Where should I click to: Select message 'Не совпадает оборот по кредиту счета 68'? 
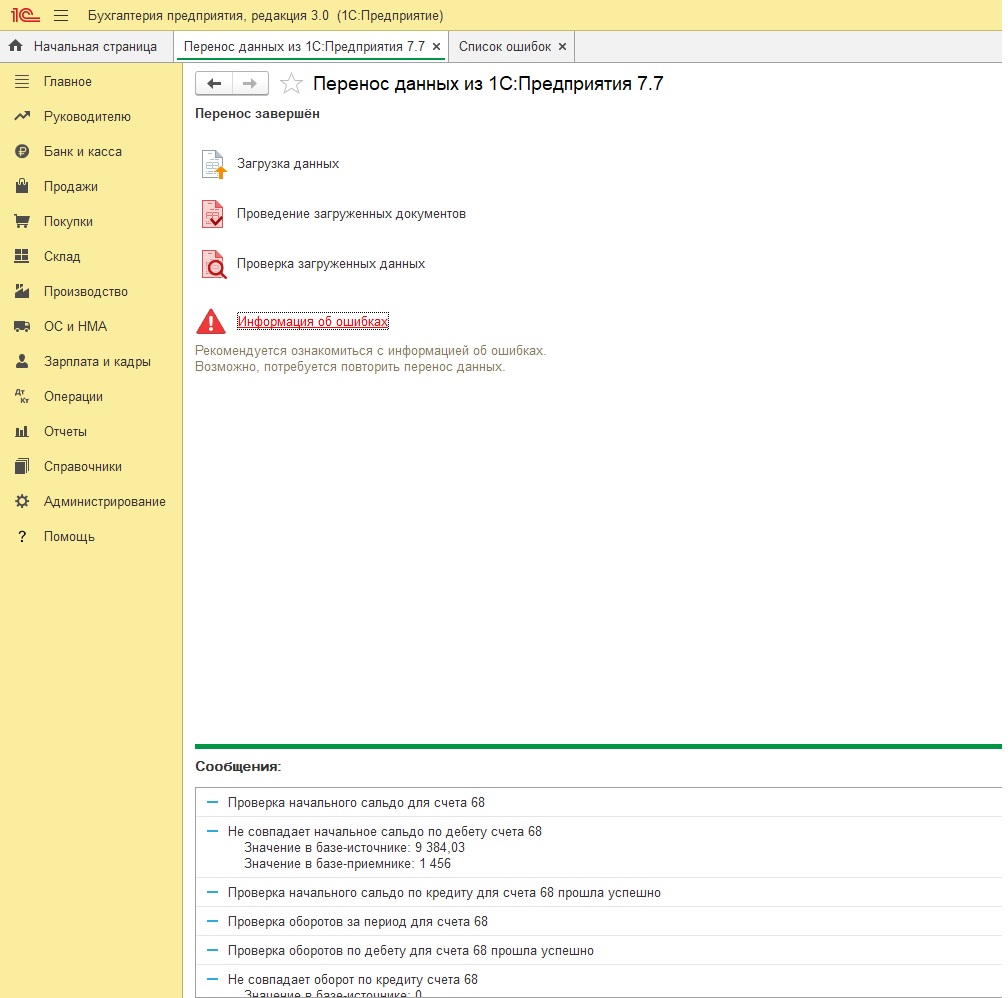(x=598, y=981)
